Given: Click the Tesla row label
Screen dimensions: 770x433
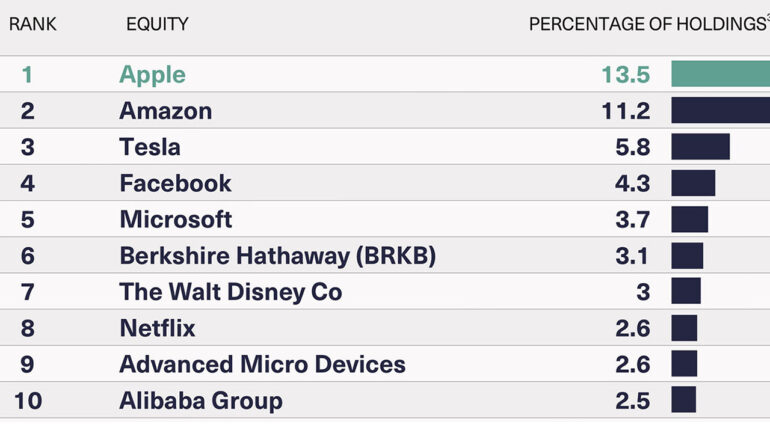Looking at the screenshot, I should point(150,147).
